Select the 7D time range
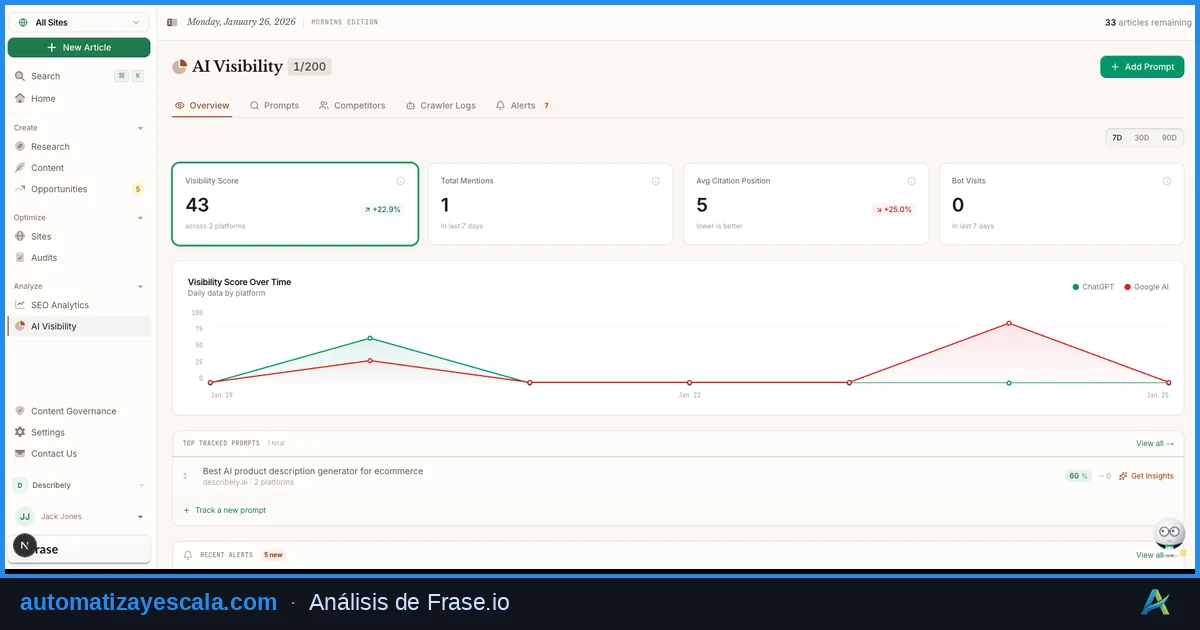Image resolution: width=1200 pixels, height=630 pixels. [1117, 138]
